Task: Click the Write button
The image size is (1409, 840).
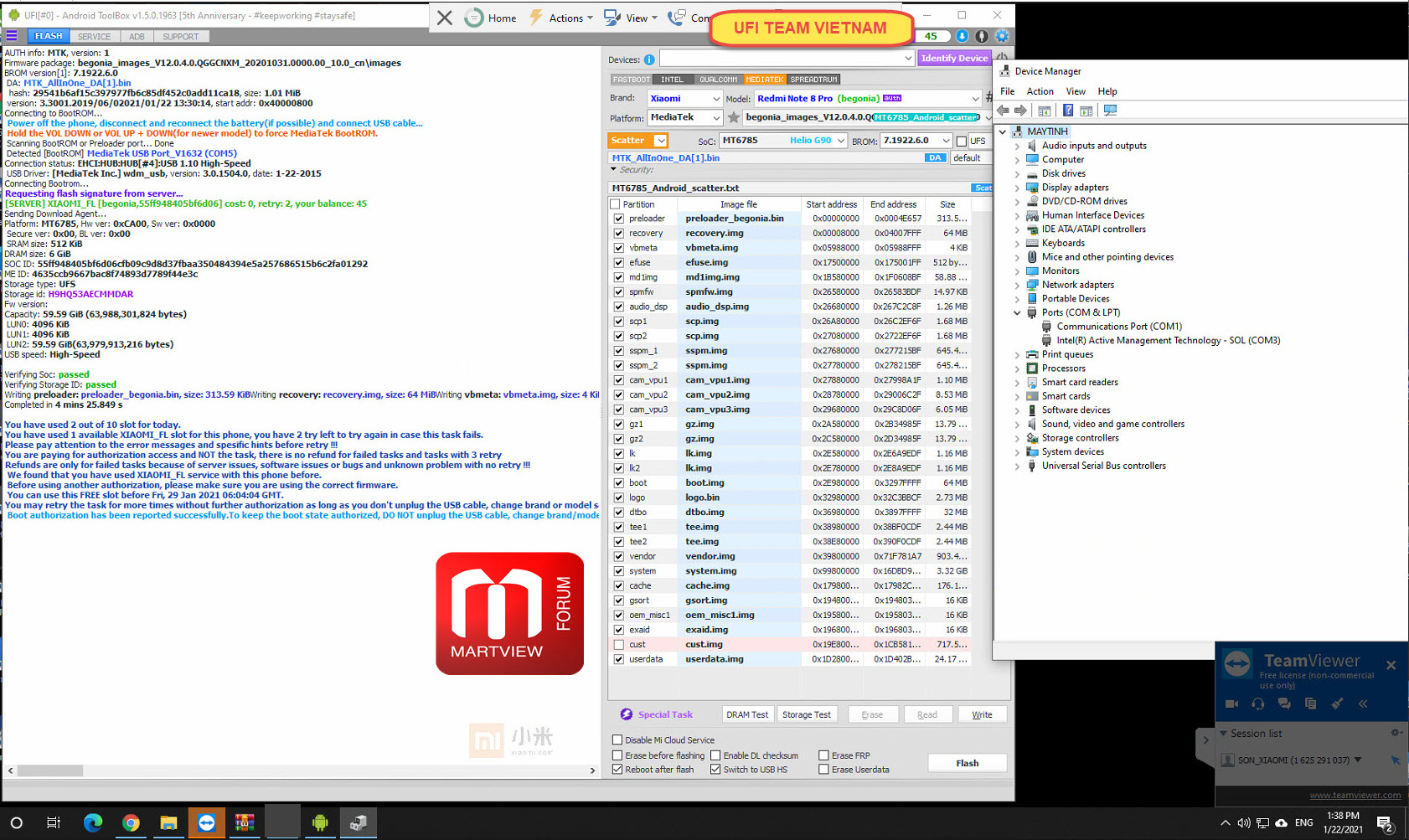Action: click(982, 714)
